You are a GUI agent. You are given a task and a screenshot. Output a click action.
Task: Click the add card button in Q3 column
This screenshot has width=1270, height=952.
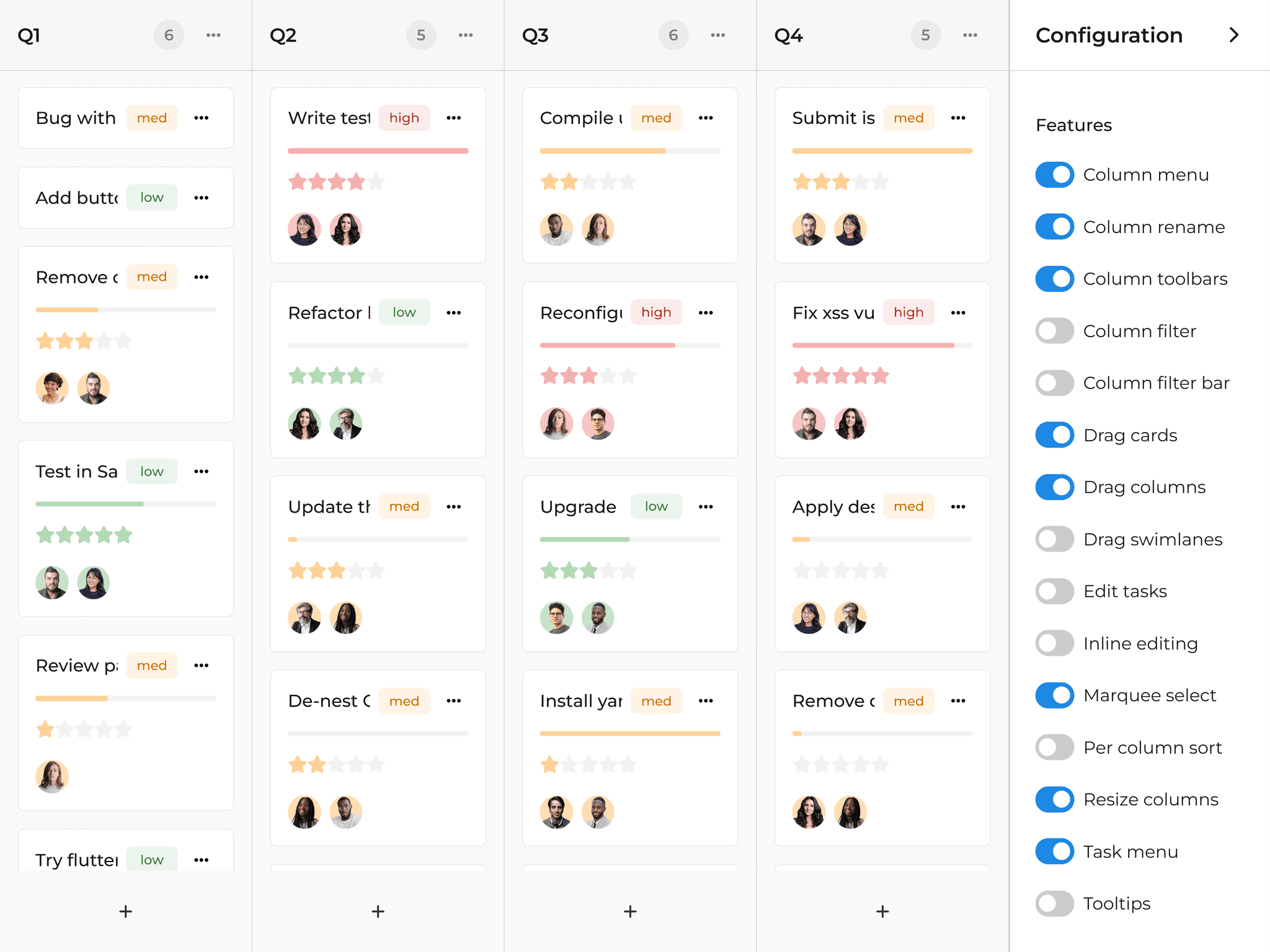(629, 911)
